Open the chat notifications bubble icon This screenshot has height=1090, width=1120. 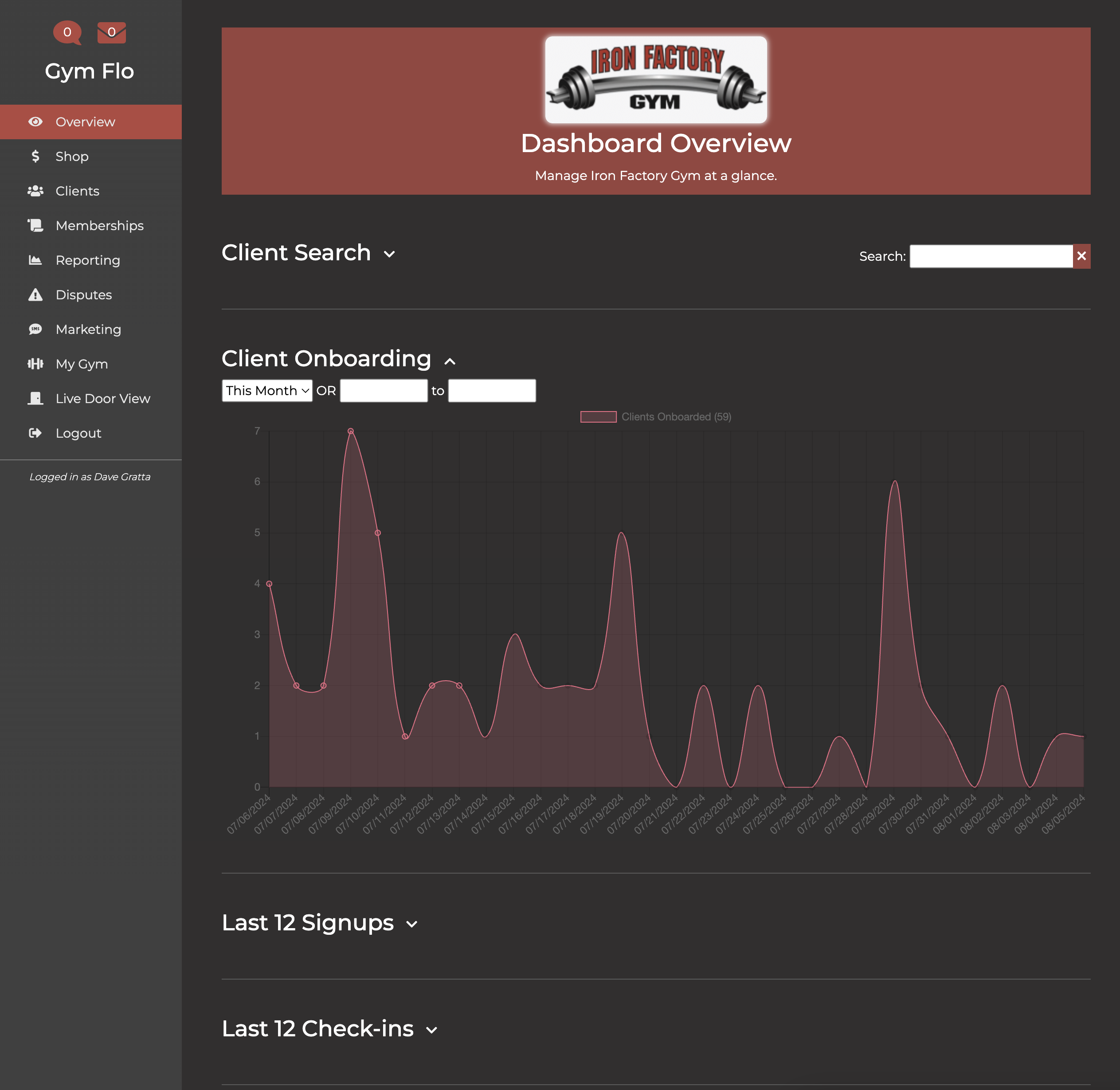pyautogui.click(x=67, y=33)
